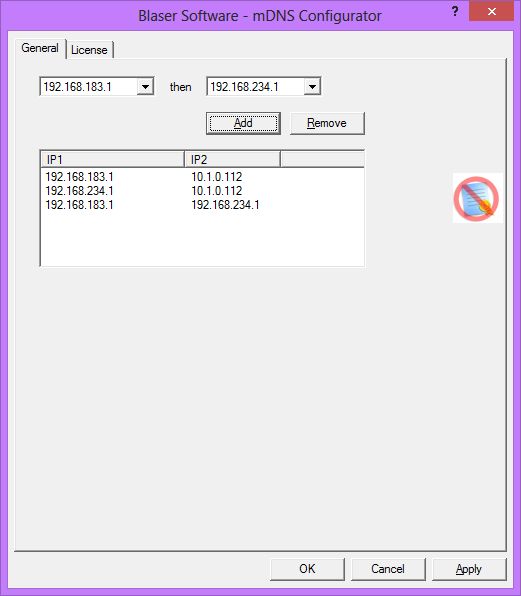Viewport: 521px width, 596px height.
Task: Click the help question mark in title bar
Action: pos(455,11)
